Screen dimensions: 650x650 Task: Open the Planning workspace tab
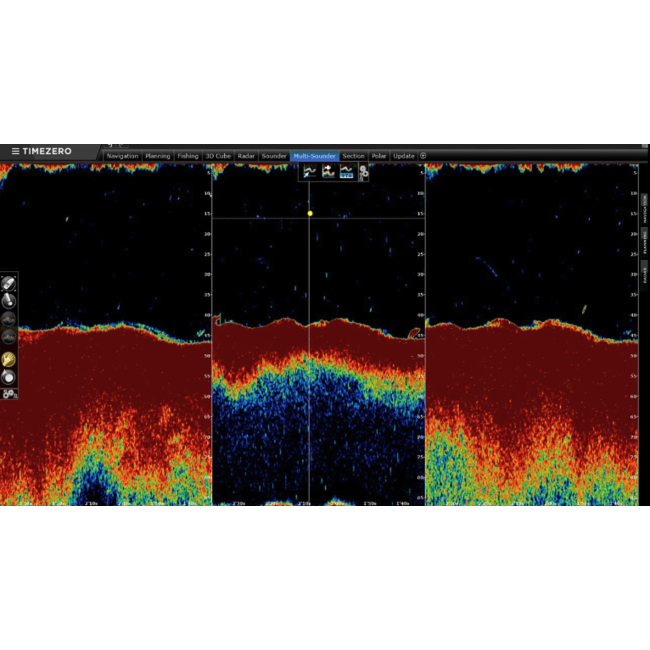[x=157, y=156]
